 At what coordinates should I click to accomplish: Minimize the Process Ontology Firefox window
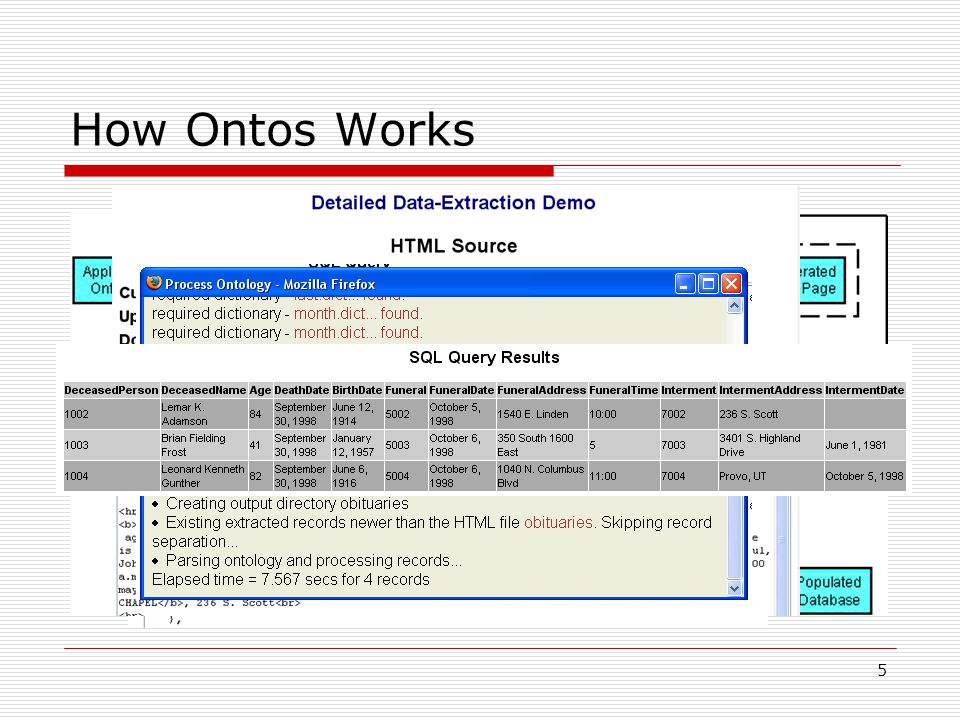click(x=685, y=283)
